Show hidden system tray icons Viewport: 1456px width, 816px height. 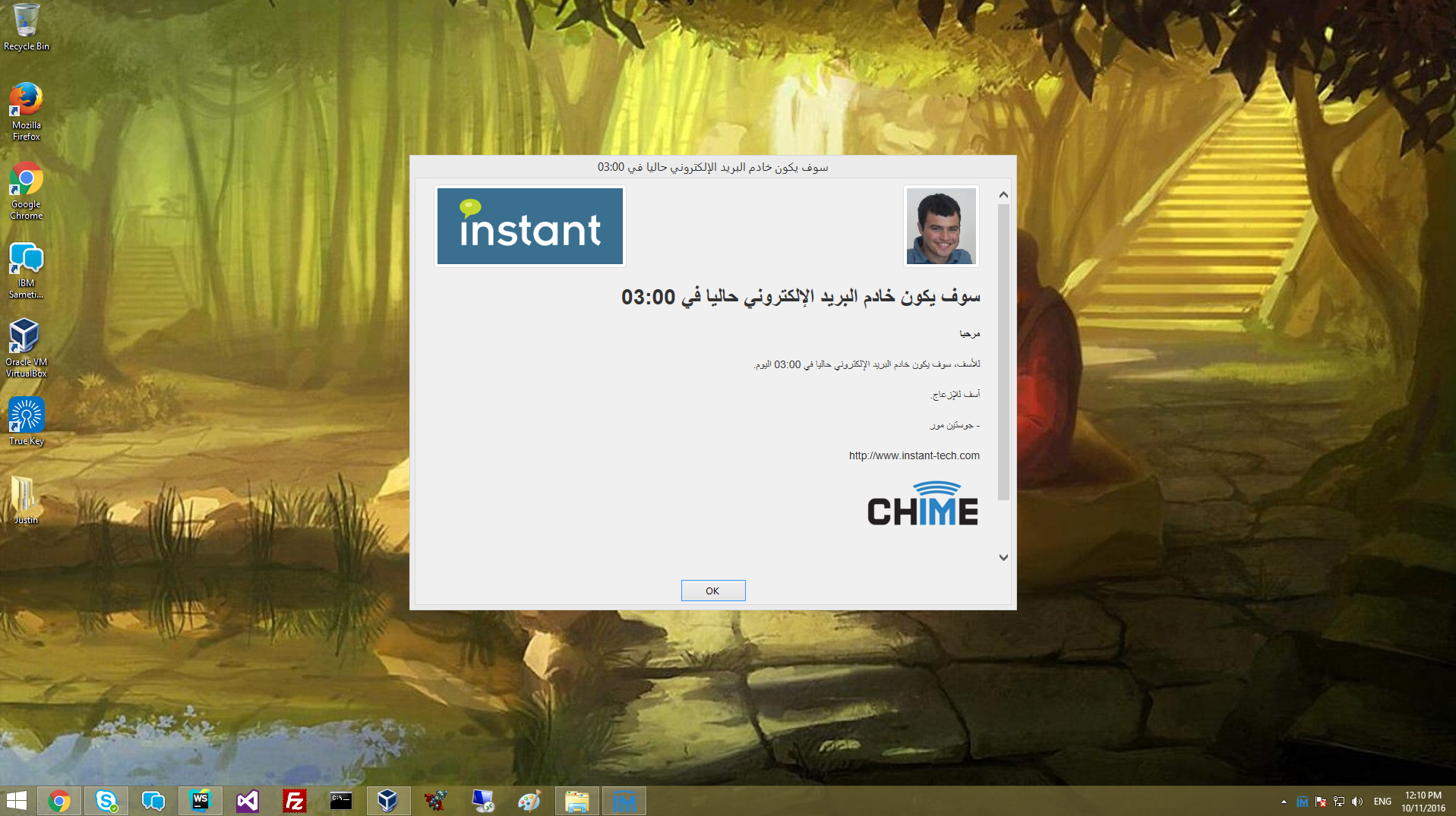pyautogui.click(x=1284, y=802)
